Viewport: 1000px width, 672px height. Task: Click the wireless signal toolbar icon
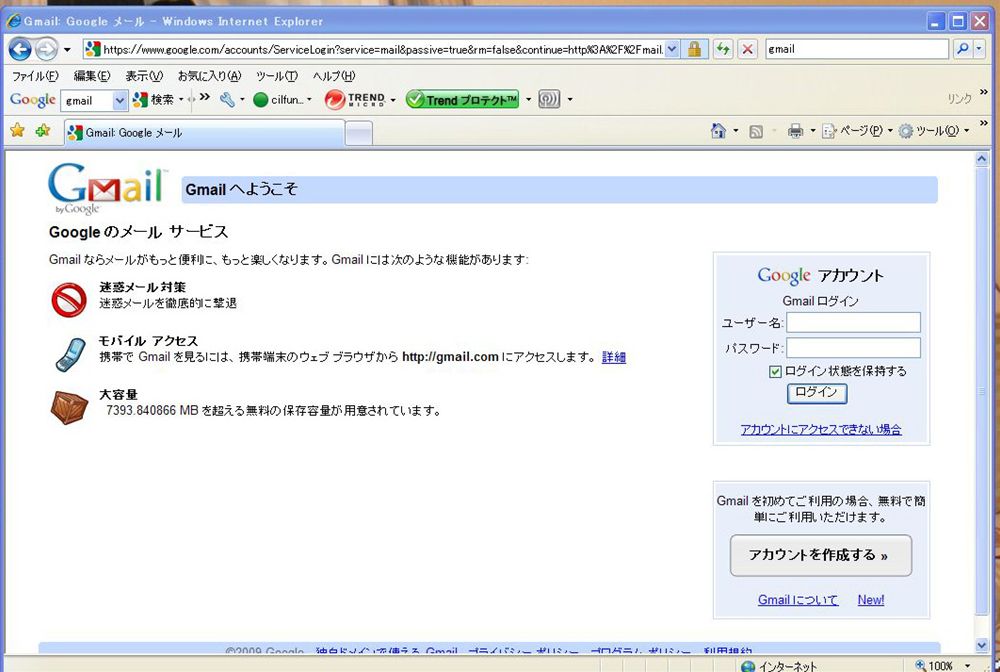[549, 99]
